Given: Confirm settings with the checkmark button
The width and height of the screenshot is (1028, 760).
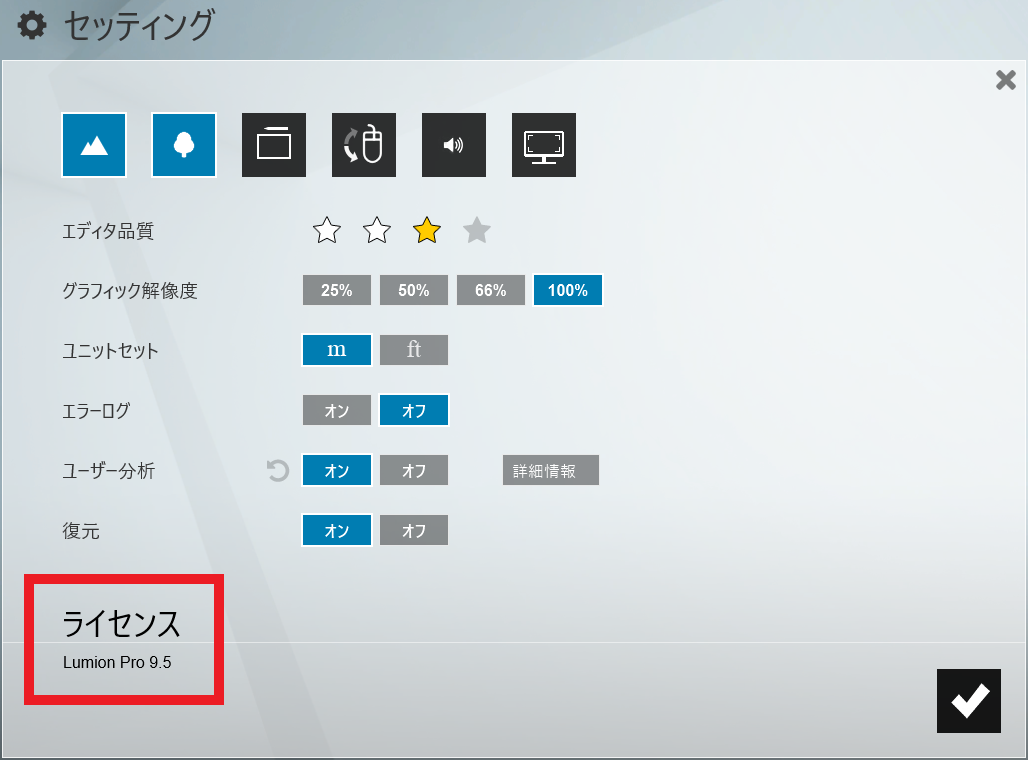Looking at the screenshot, I should (x=969, y=701).
